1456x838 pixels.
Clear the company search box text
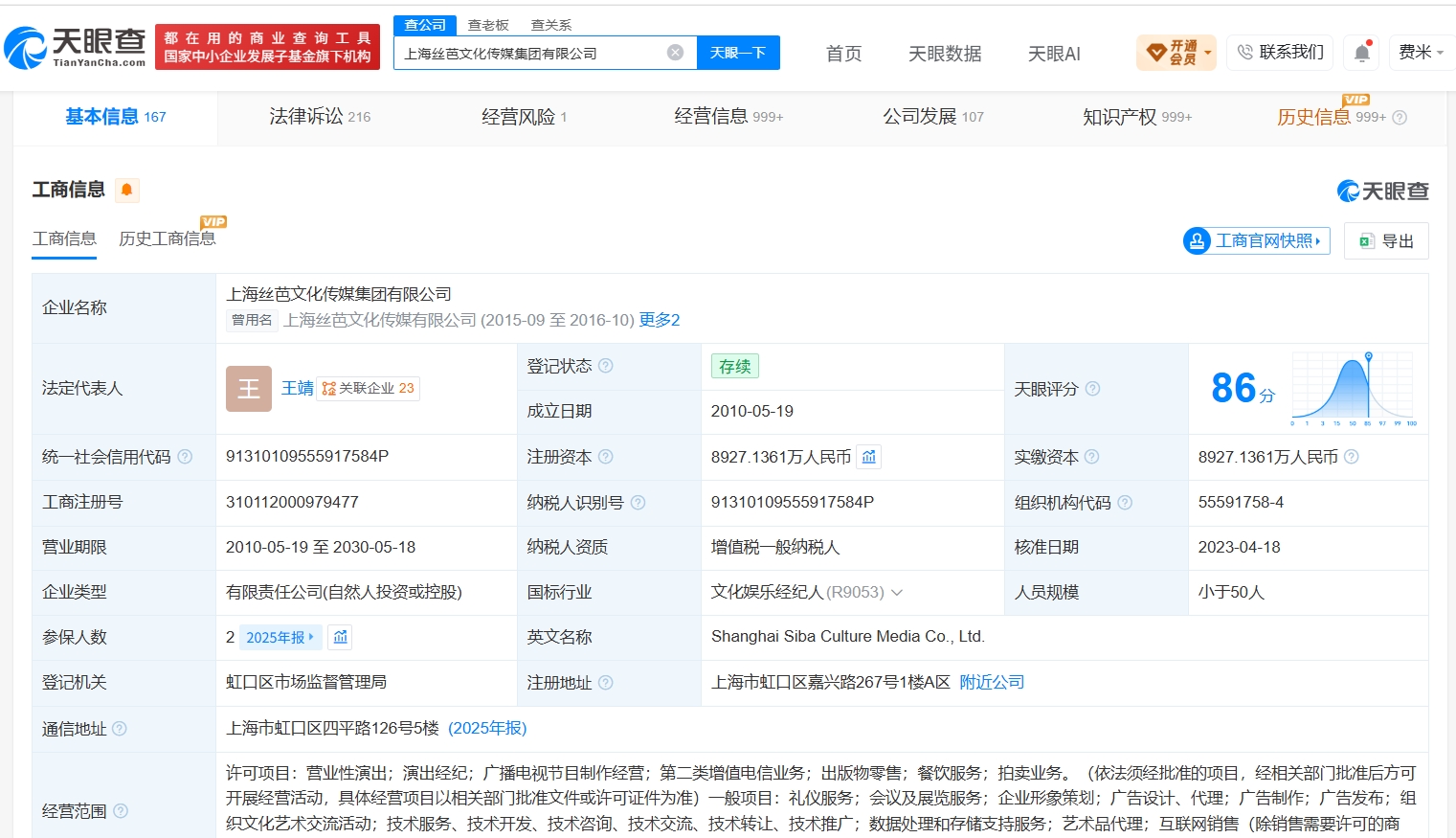click(x=675, y=53)
